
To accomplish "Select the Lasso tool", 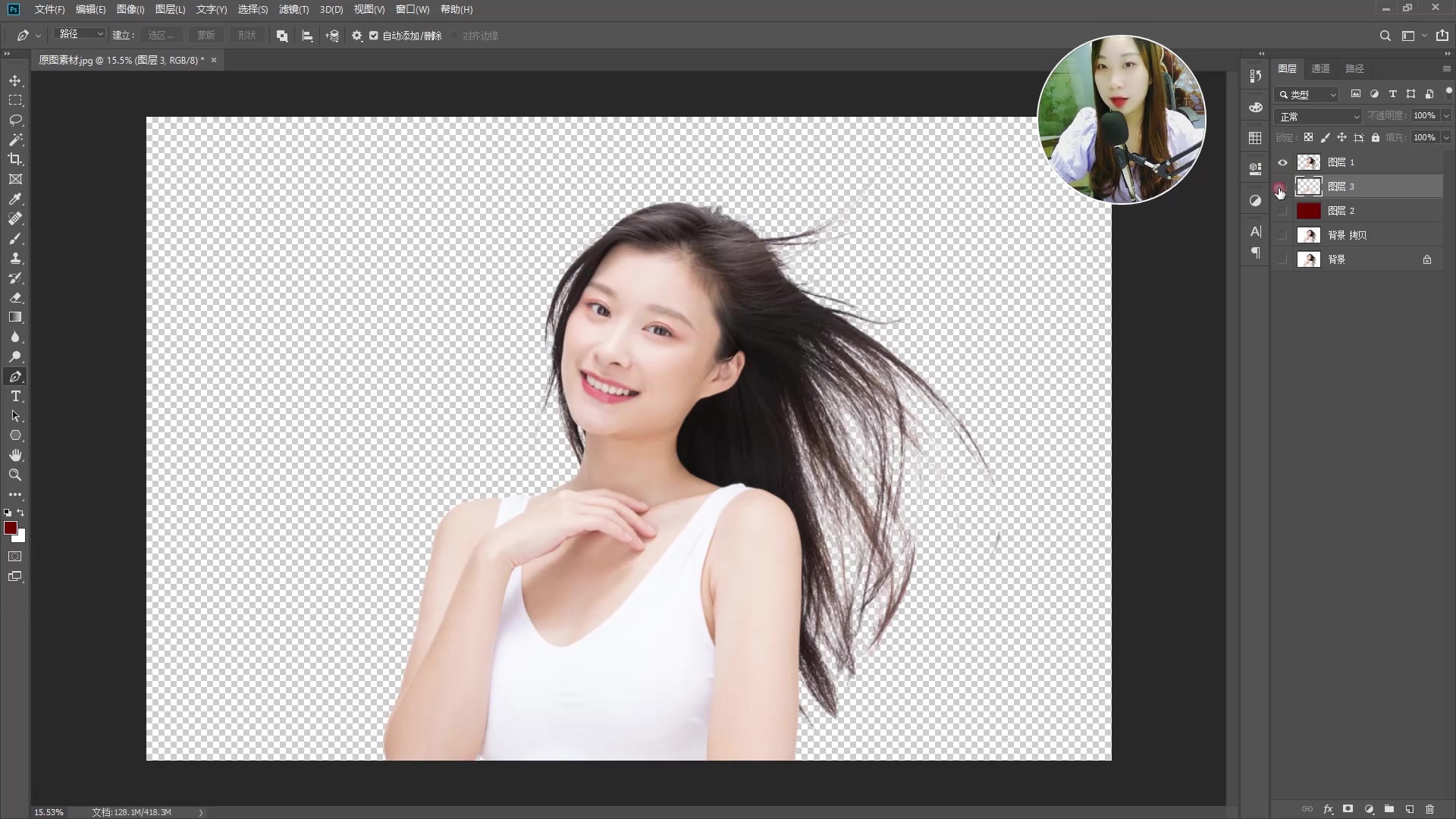I will coord(15,120).
